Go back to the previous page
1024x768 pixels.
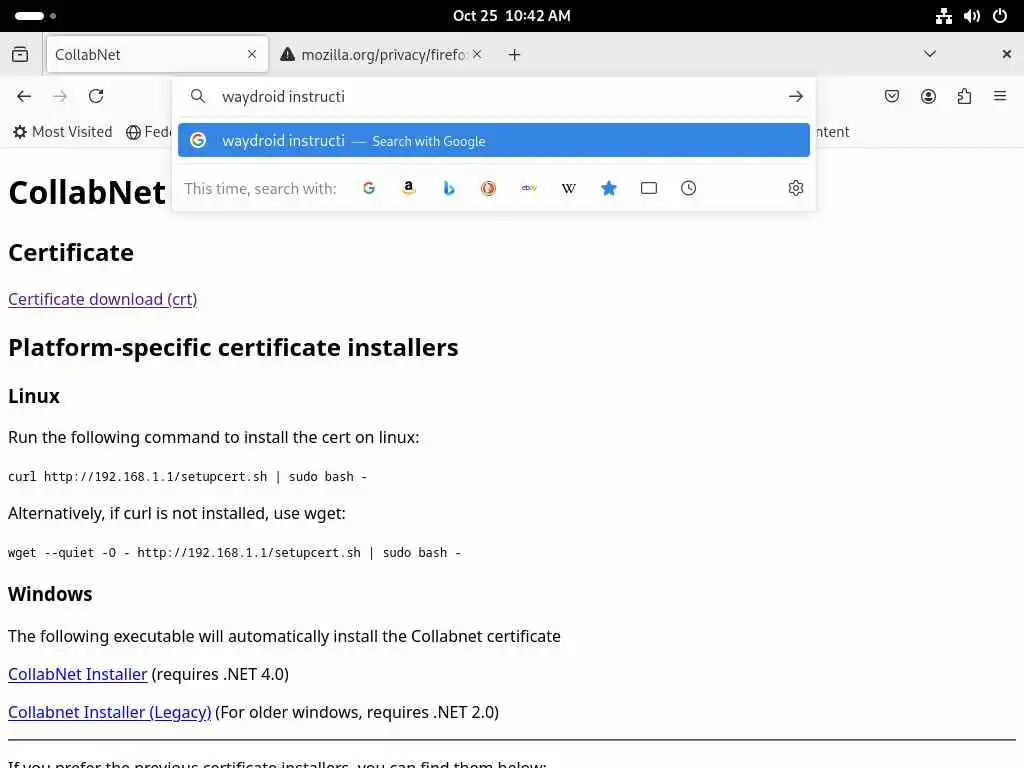24,97
